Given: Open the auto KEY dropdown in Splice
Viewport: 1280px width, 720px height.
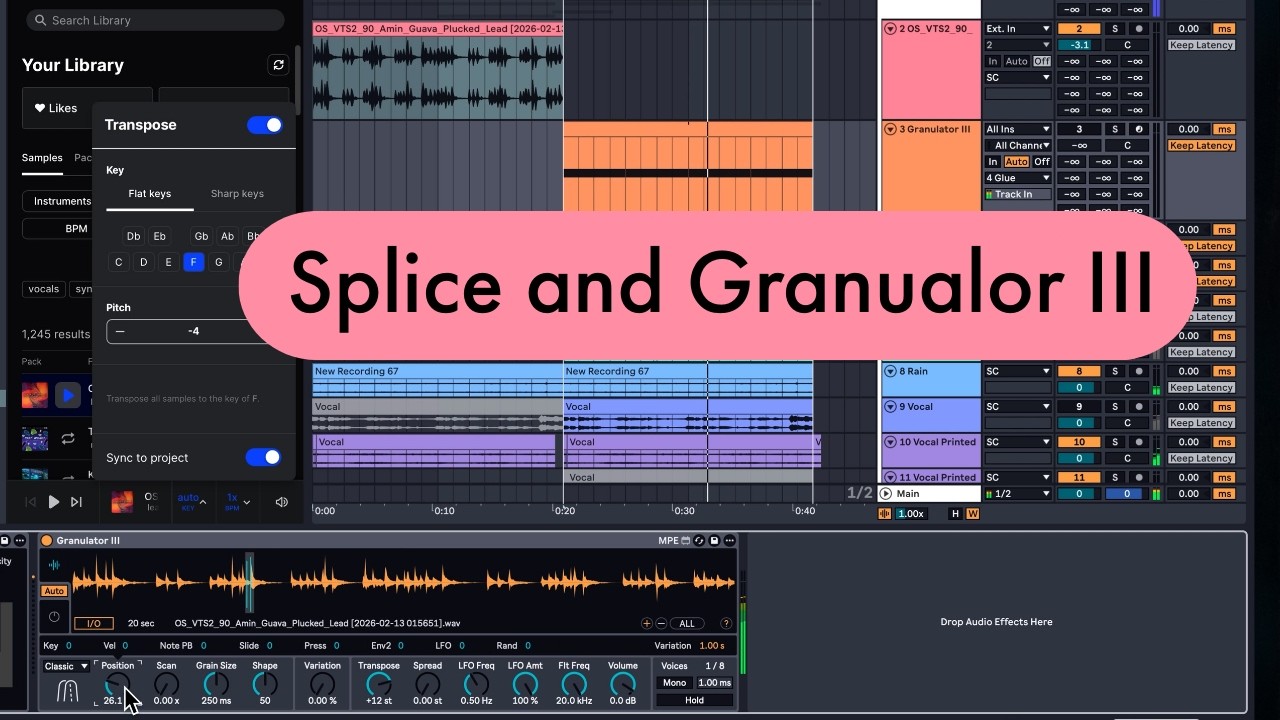Looking at the screenshot, I should 192,502.
